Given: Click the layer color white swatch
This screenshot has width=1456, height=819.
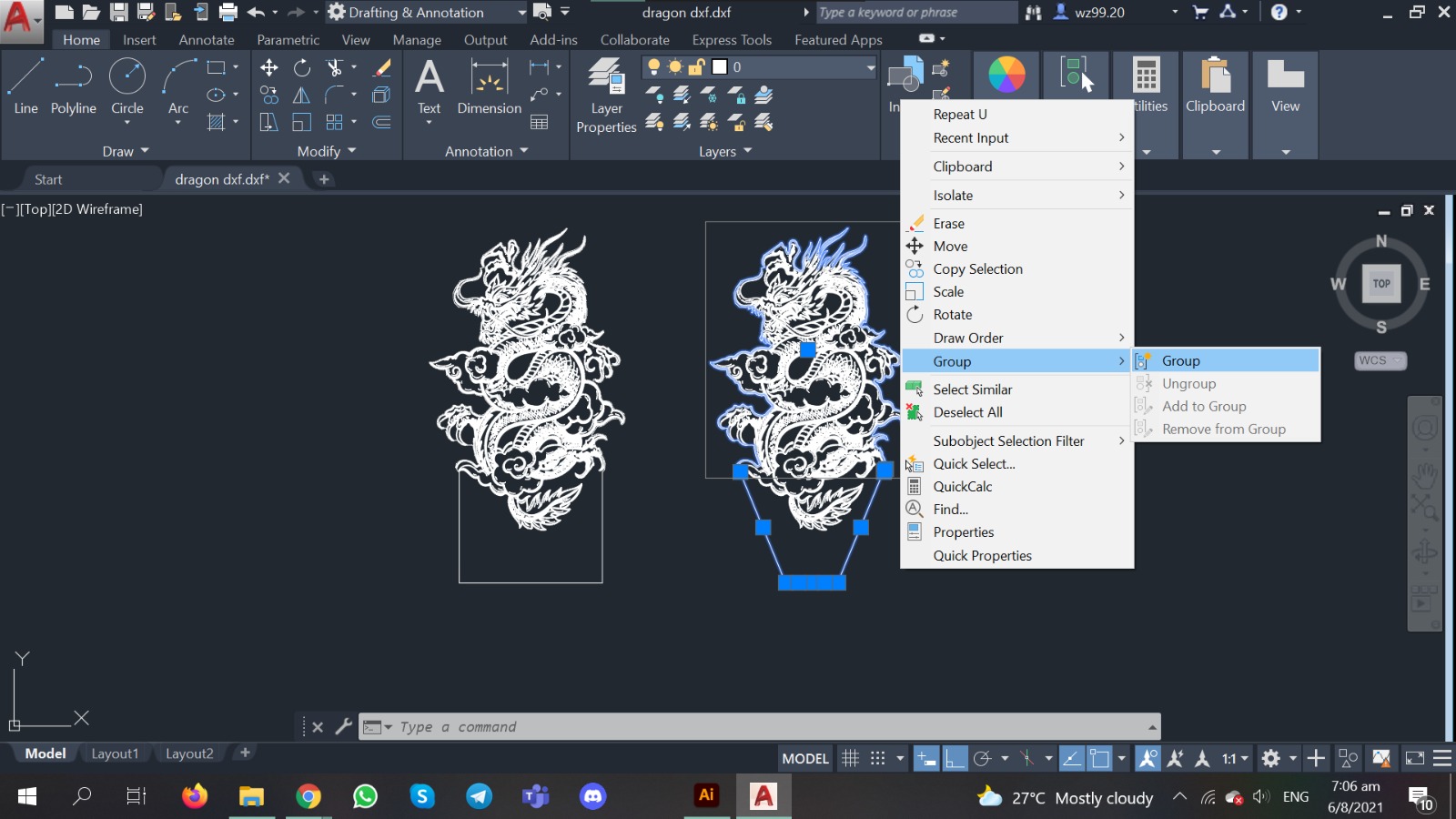Looking at the screenshot, I should click(719, 67).
